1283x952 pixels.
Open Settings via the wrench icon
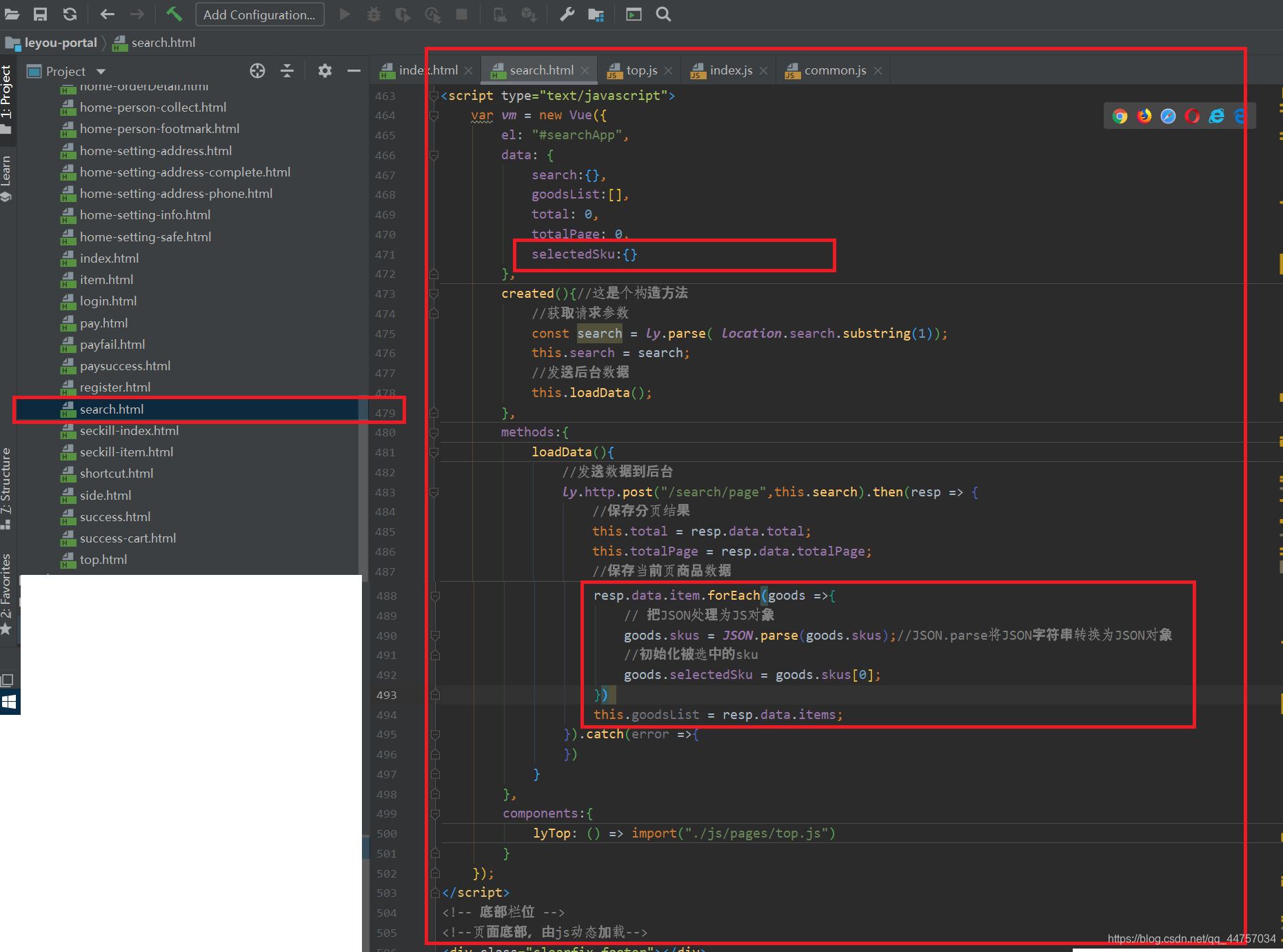567,14
